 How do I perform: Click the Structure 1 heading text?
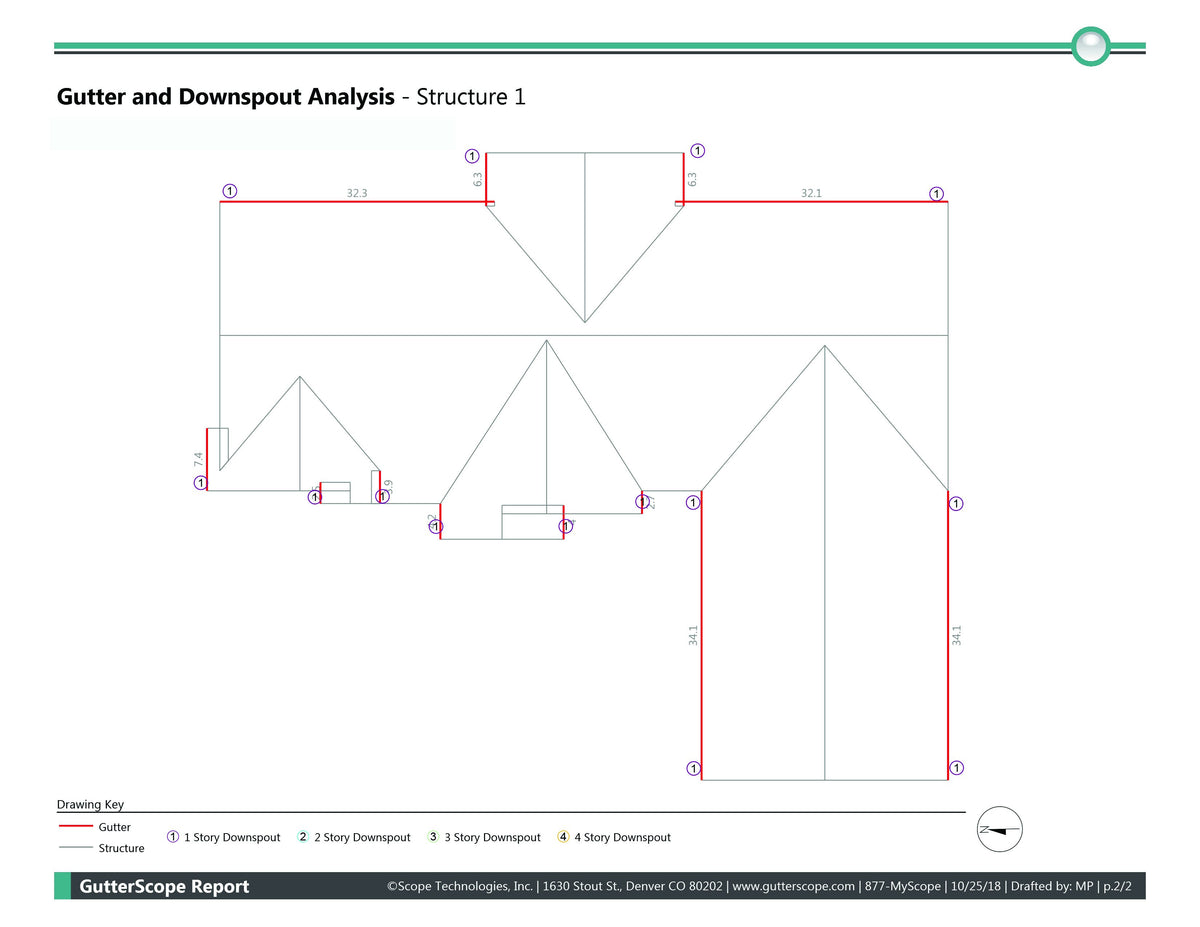coord(471,97)
